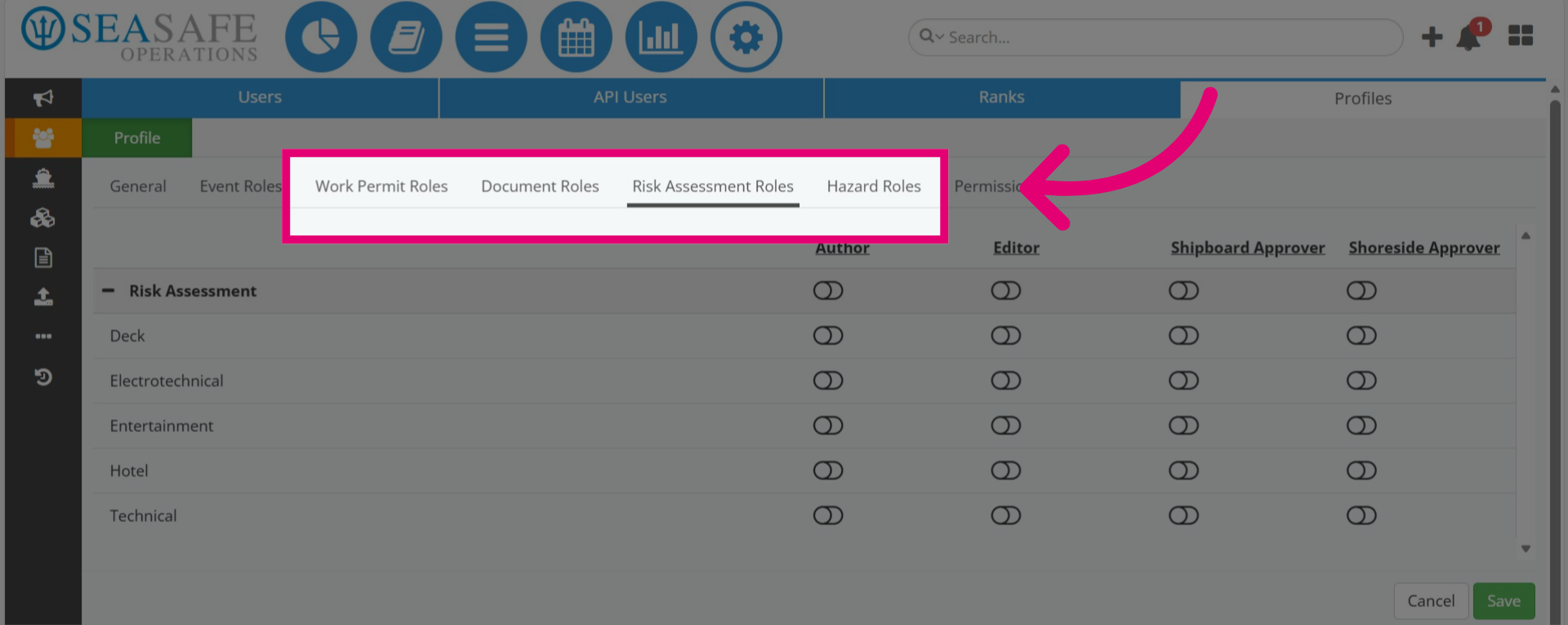Toggle Author for Hotel row
1568x625 pixels.
pos(828,471)
